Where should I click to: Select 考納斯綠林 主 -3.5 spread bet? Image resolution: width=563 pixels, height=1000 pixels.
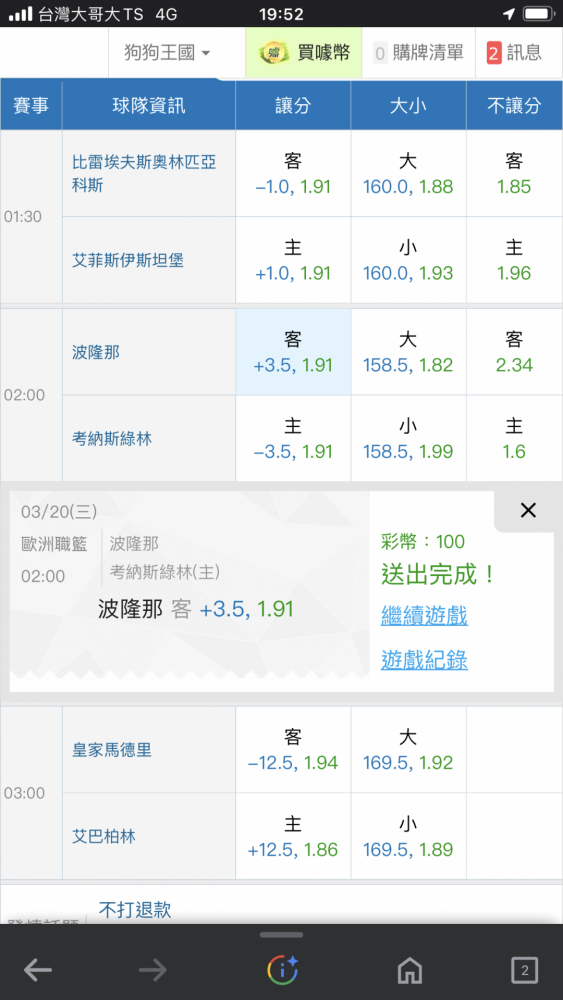[x=293, y=439]
